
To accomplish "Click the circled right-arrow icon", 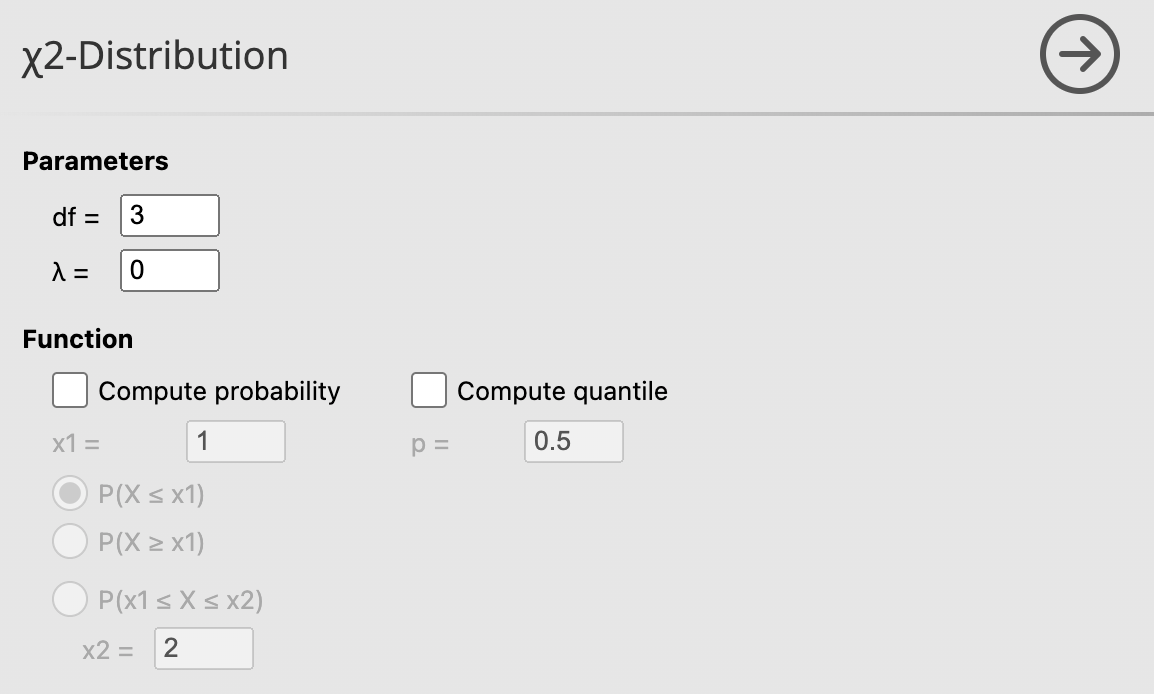I will [1079, 55].
